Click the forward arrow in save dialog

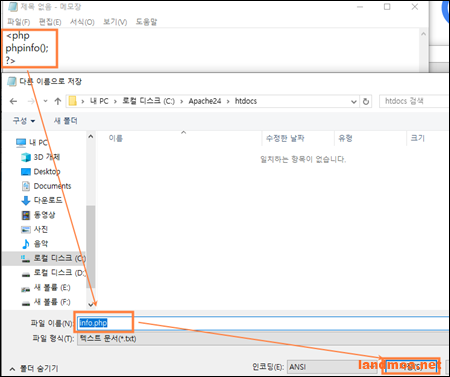point(31,101)
